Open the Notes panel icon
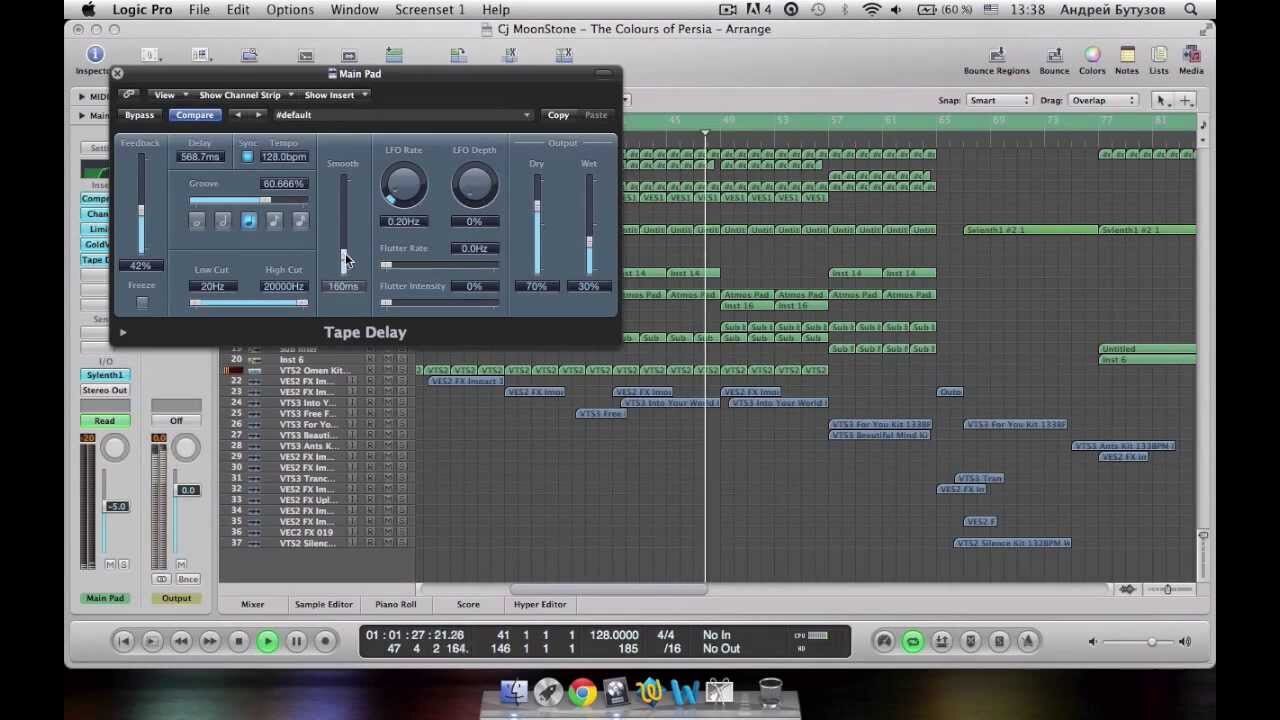The width and height of the screenshot is (1280, 720). [x=1127, y=55]
